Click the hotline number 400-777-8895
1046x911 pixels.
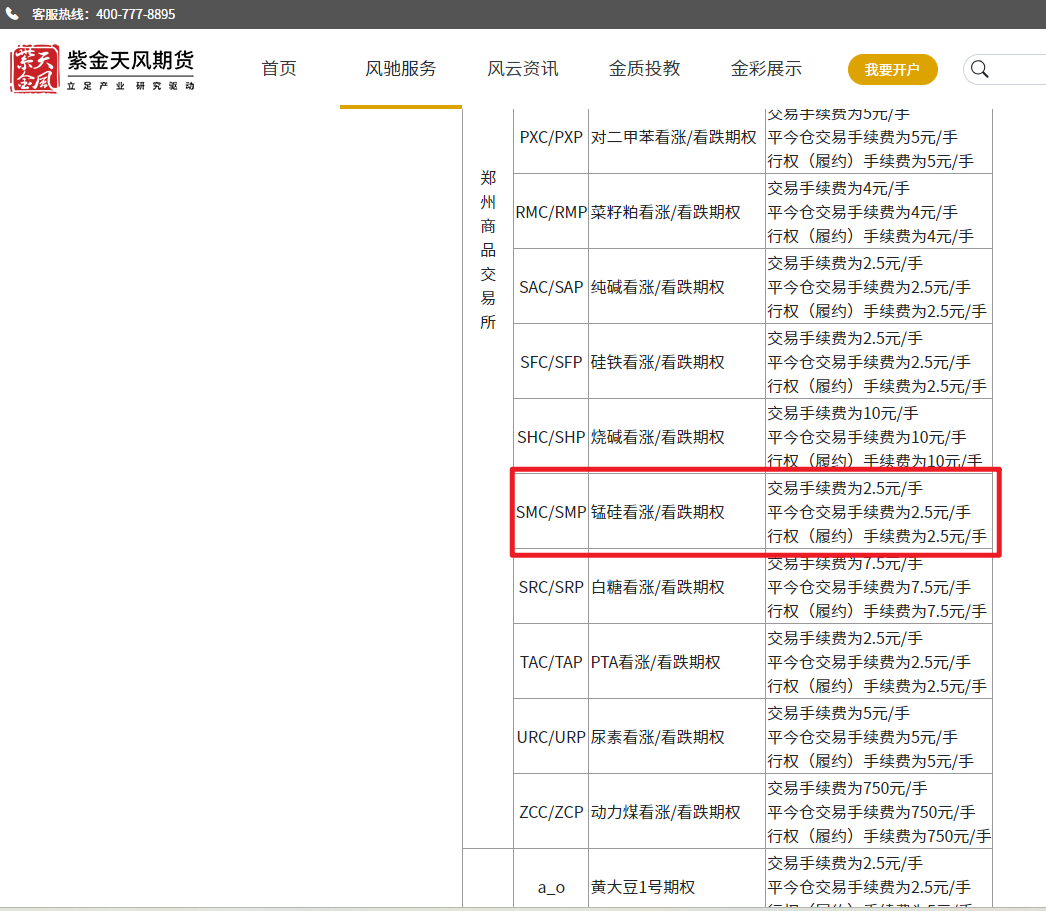(135, 14)
